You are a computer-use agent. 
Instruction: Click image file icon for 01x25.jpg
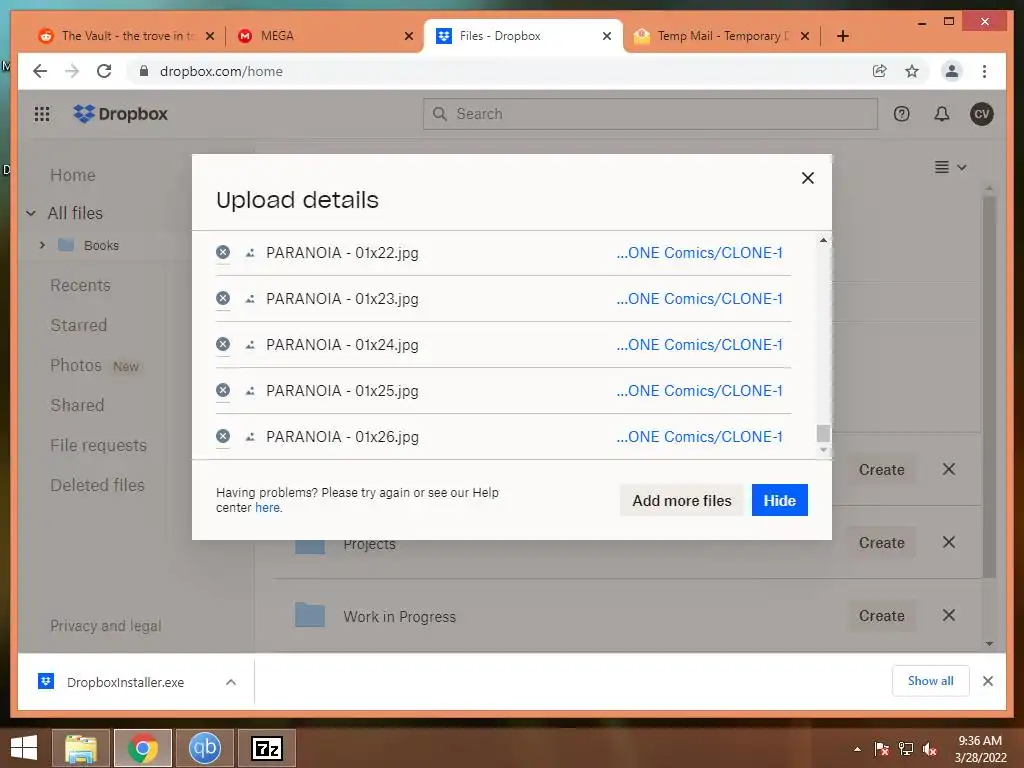[249, 391]
